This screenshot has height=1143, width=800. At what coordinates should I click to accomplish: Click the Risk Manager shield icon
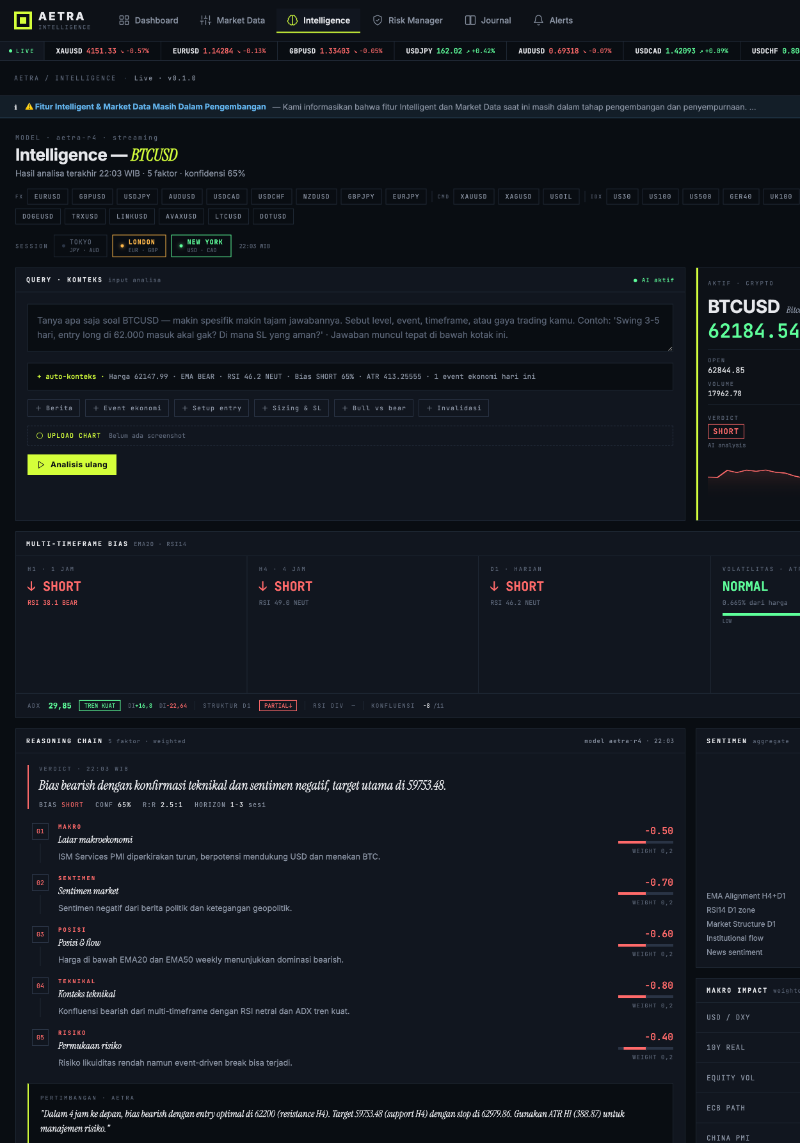point(377,20)
